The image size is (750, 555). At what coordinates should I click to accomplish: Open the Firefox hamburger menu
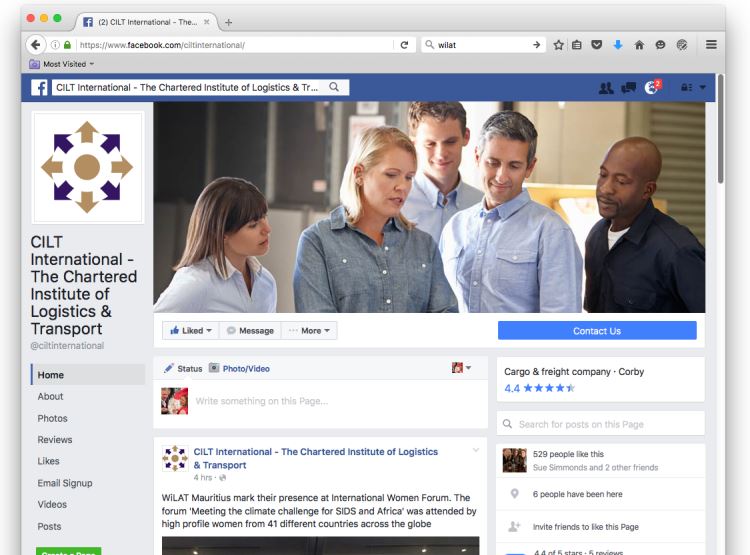[x=711, y=44]
